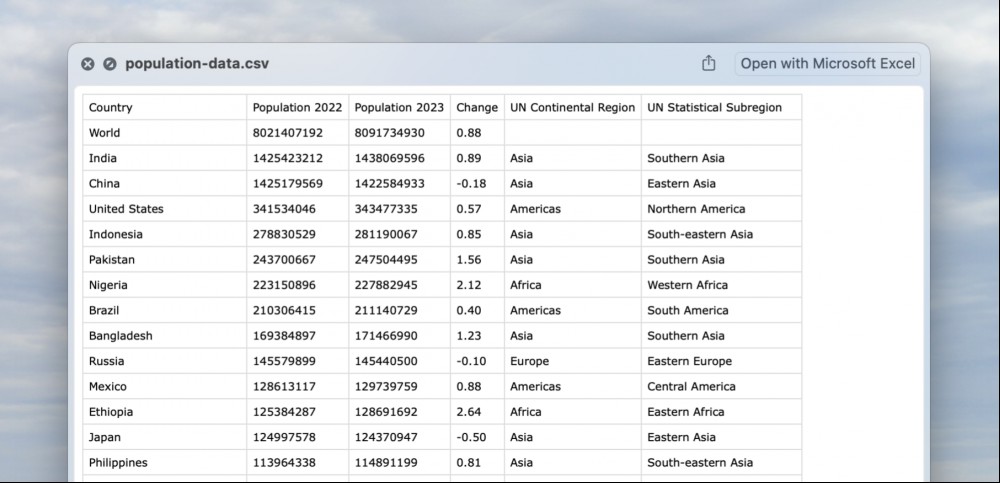Click the Eastern Europe subregion cell
The image size is (1000, 483).
pos(721,361)
